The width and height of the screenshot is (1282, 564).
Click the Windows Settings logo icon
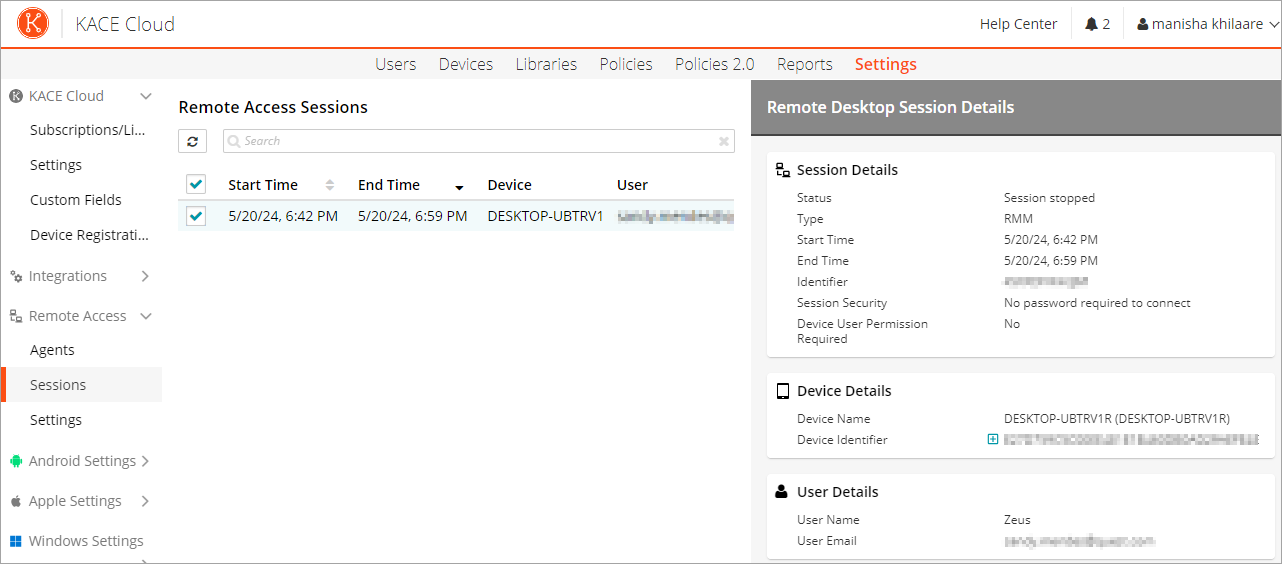click(16, 541)
